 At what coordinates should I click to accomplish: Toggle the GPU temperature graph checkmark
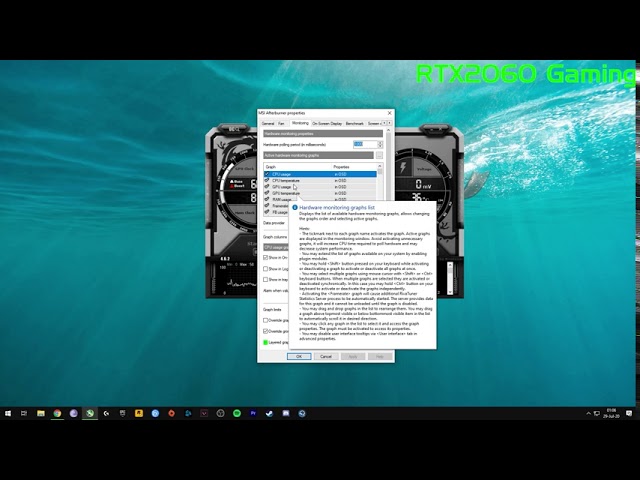click(267, 193)
